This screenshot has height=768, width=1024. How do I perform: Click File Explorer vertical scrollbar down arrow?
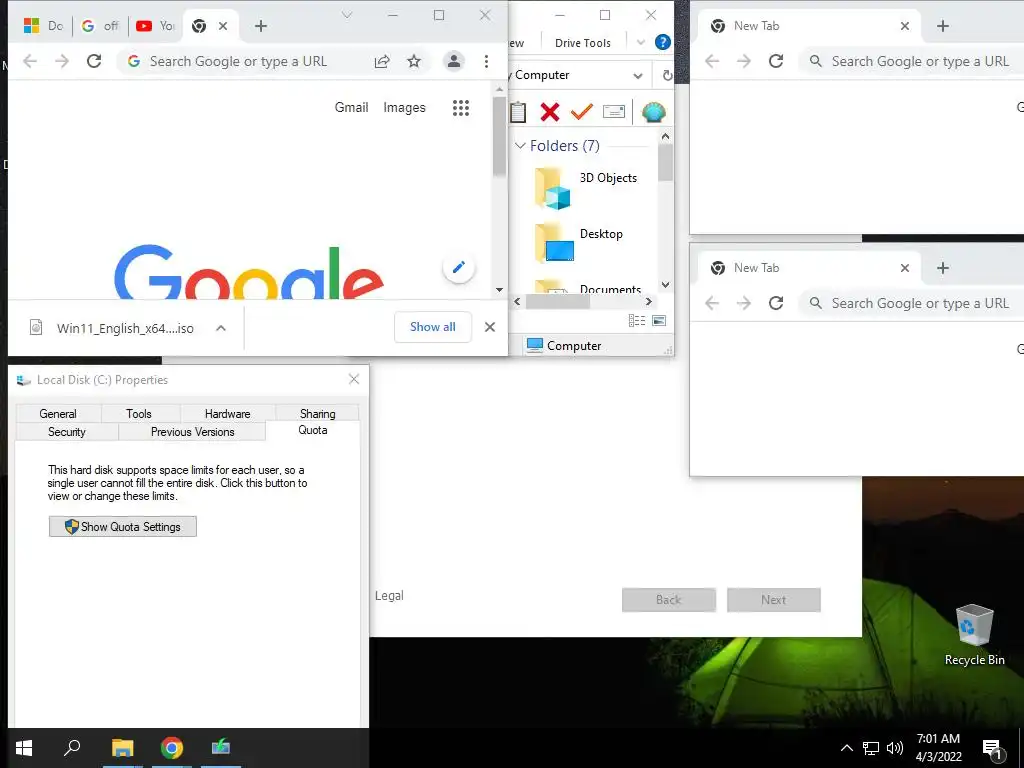pos(665,284)
